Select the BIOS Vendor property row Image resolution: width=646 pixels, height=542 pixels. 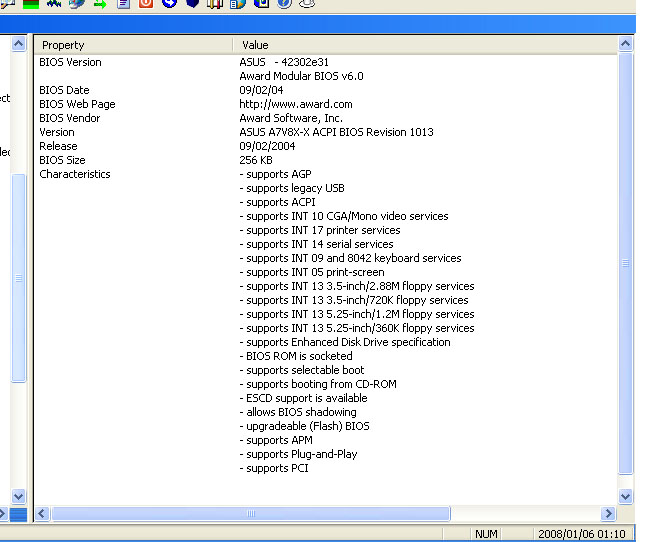70,118
